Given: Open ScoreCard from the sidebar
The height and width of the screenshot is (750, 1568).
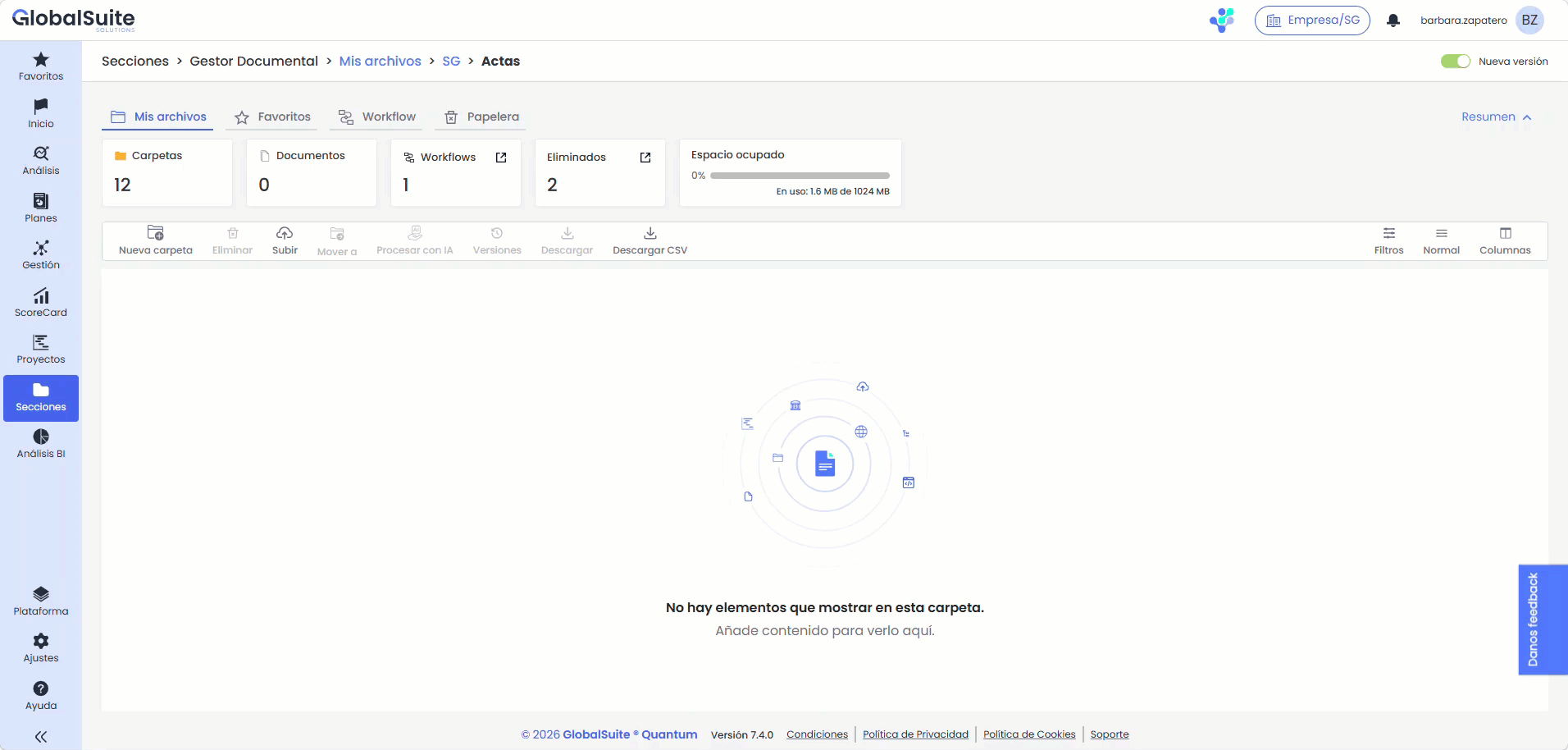Looking at the screenshot, I should click(x=40, y=302).
